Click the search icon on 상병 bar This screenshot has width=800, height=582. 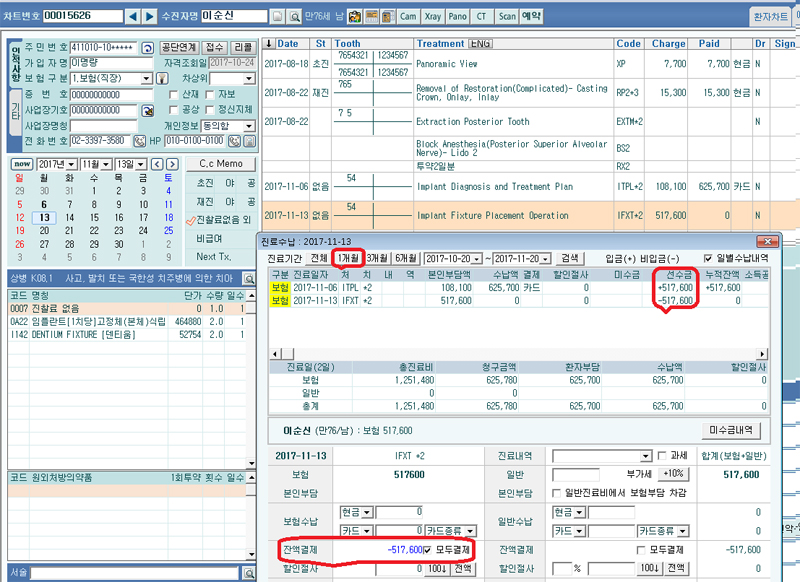(x=249, y=277)
